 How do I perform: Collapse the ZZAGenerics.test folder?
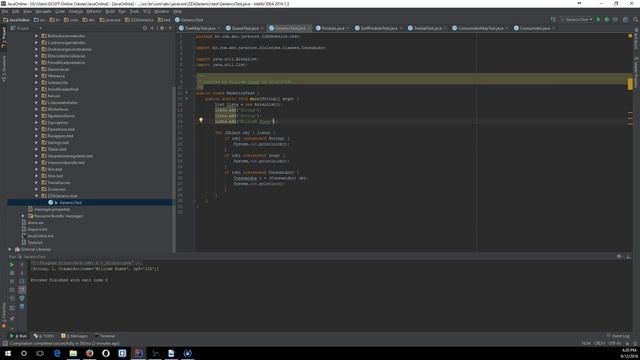coord(36,196)
